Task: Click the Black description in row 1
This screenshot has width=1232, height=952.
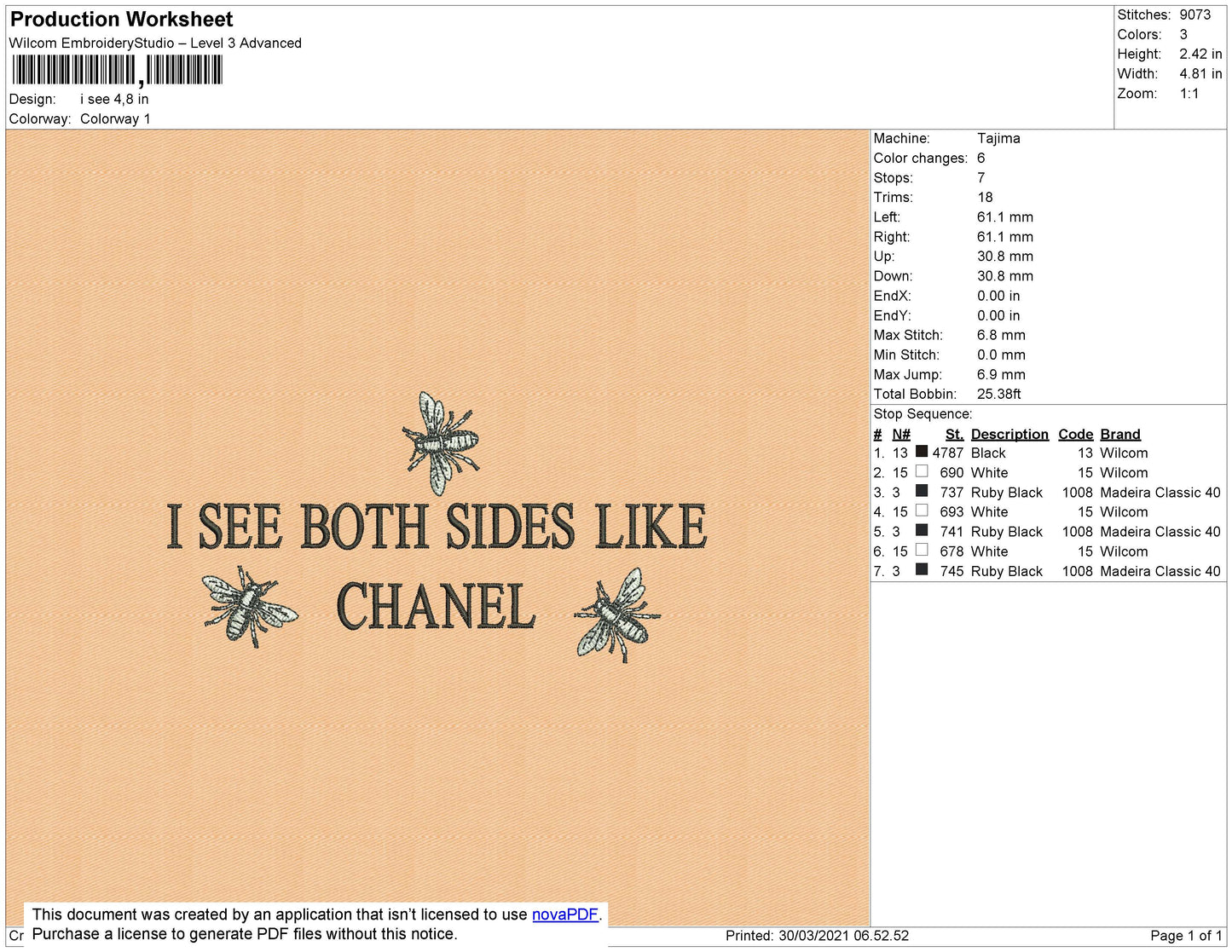Action: click(x=988, y=453)
